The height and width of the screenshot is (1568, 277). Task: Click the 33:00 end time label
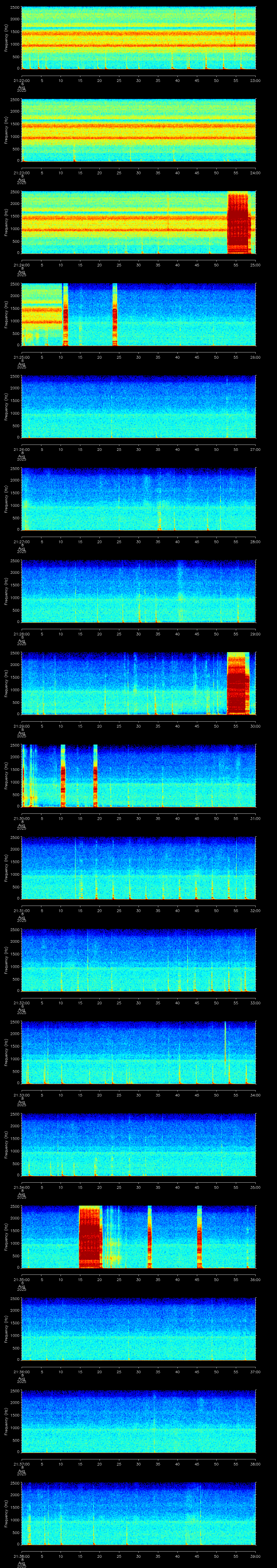(255, 1003)
